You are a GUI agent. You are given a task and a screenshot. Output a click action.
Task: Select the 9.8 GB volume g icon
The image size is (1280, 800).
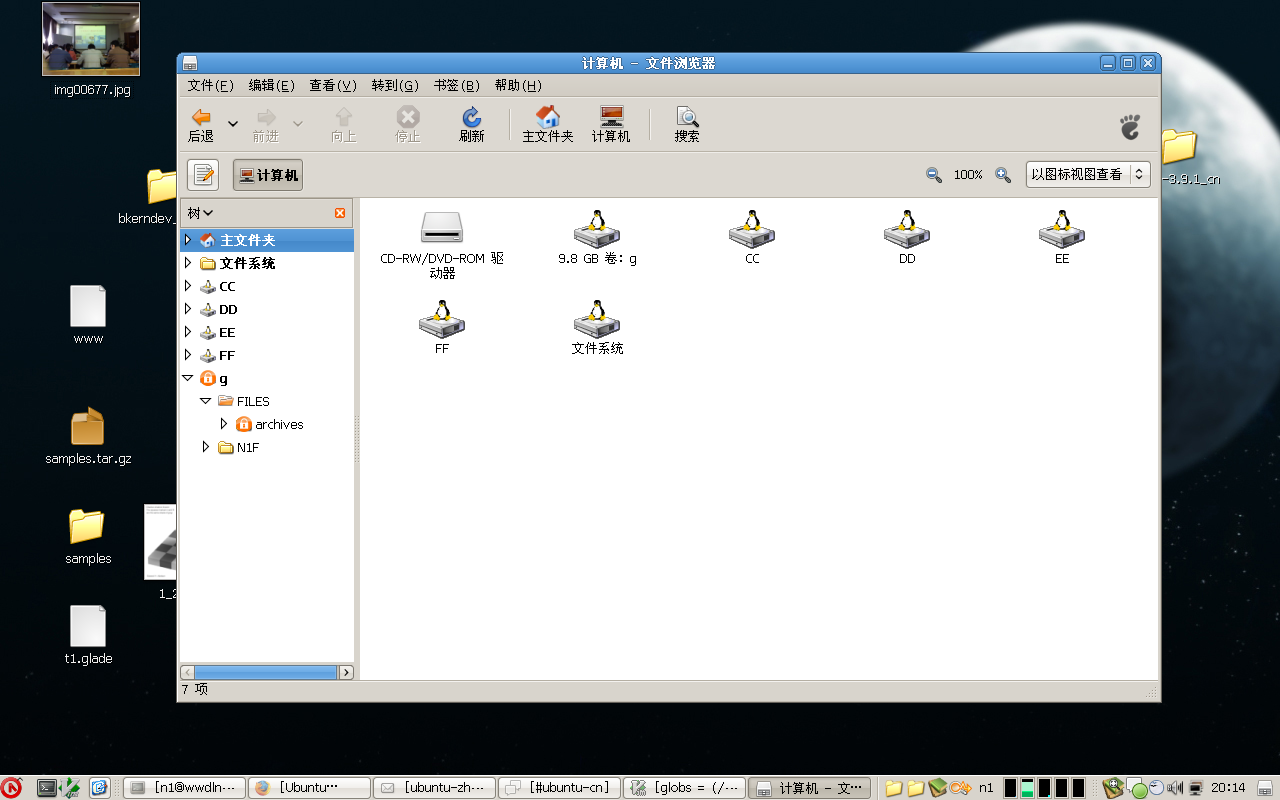597,229
